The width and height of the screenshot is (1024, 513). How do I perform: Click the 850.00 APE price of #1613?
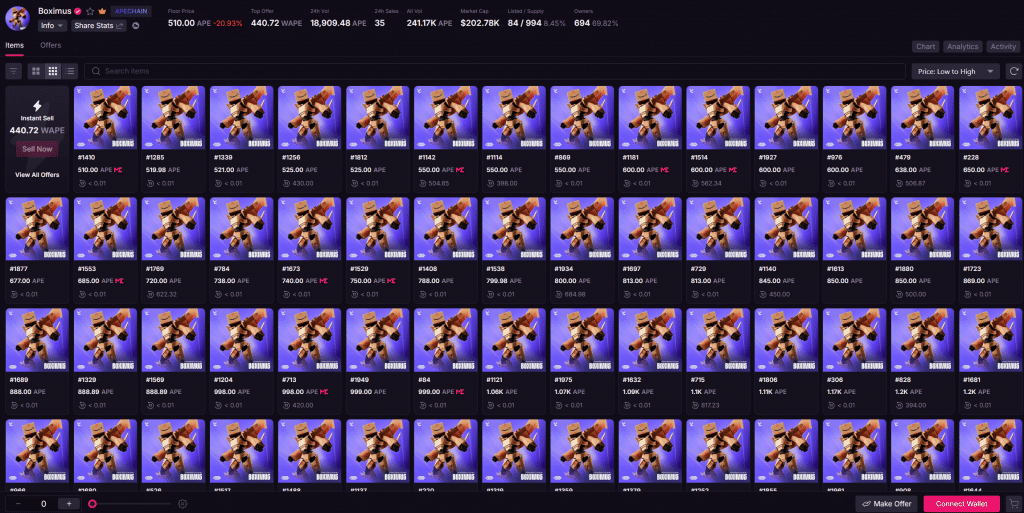coord(842,281)
